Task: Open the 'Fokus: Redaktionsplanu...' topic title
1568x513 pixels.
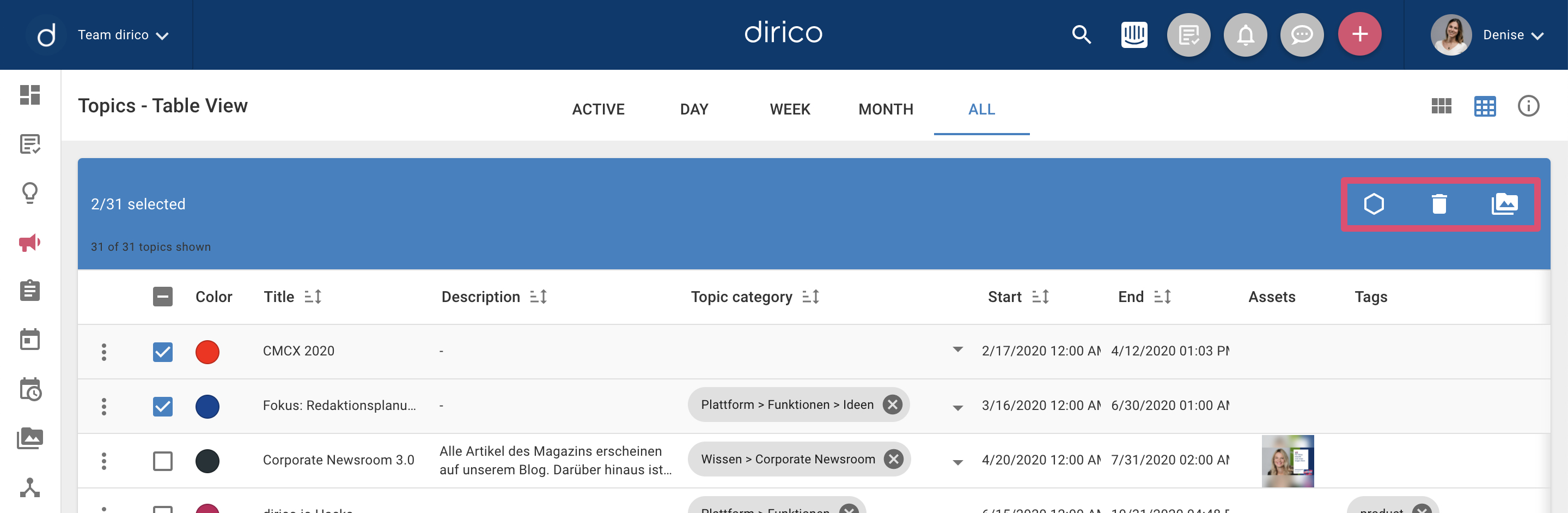Action: [340, 405]
